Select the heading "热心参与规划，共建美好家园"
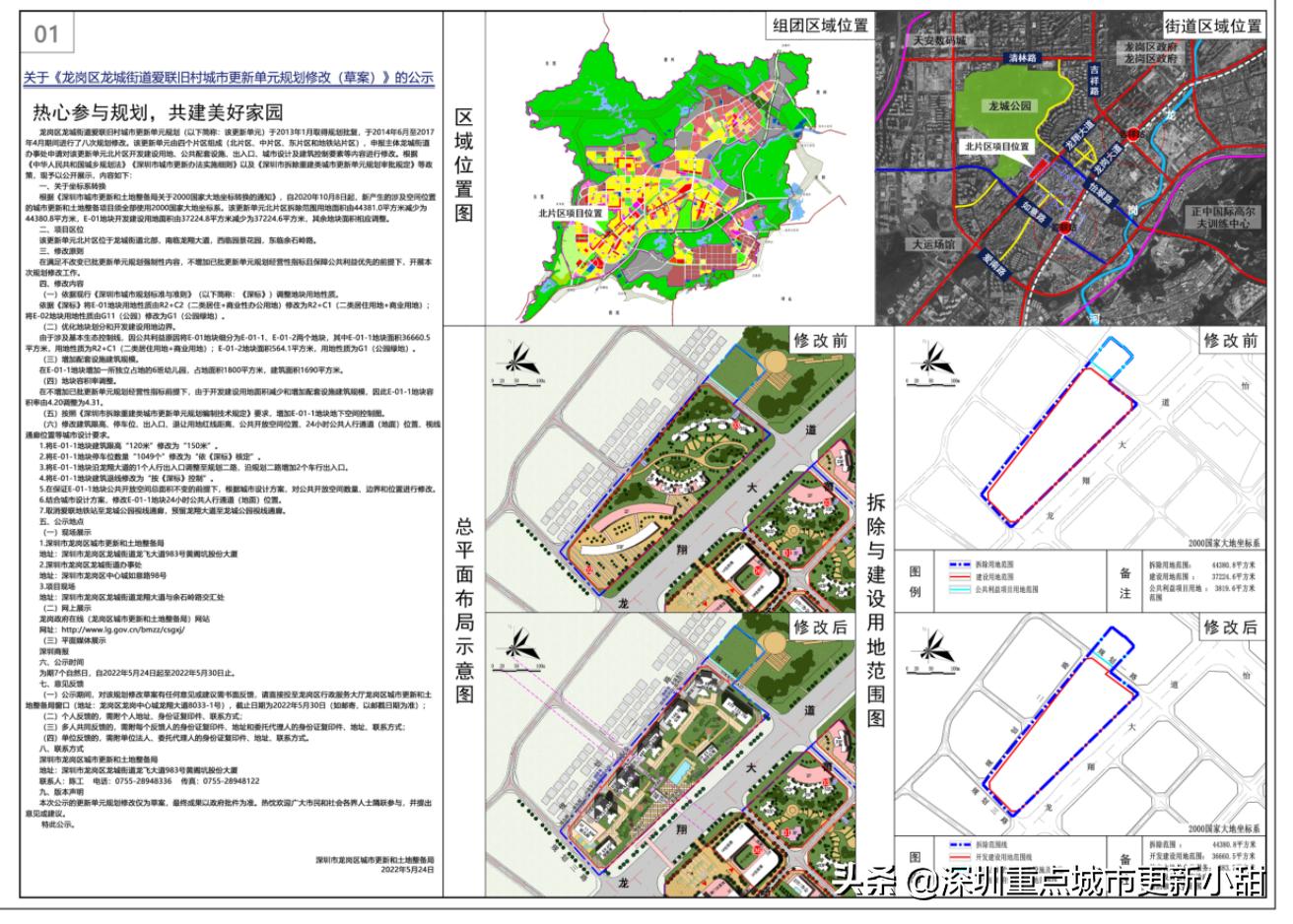Image resolution: width=1293 pixels, height=924 pixels. [x=158, y=112]
